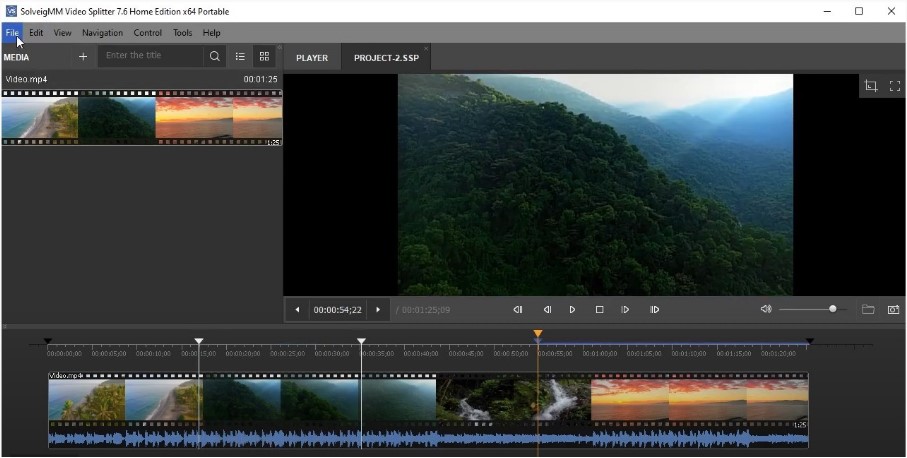This screenshot has width=907, height=458.
Task: Click the left arrow beside the timecode
Action: (x=297, y=310)
